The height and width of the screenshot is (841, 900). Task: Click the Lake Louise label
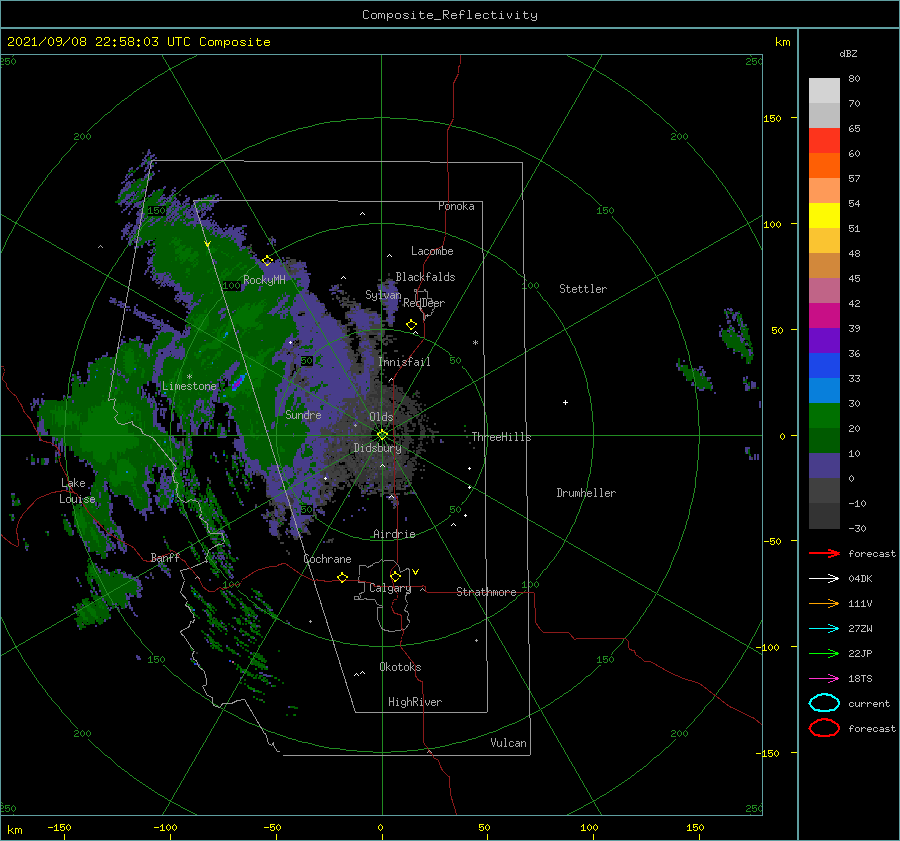(x=77, y=491)
